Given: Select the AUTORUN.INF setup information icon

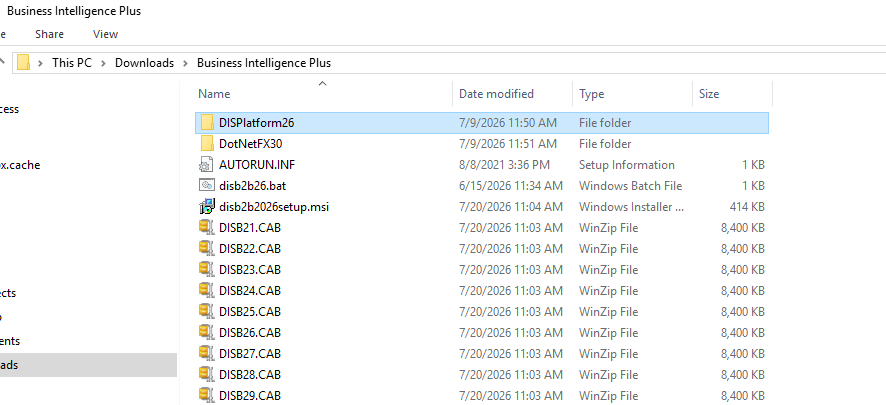Looking at the screenshot, I should pos(206,165).
